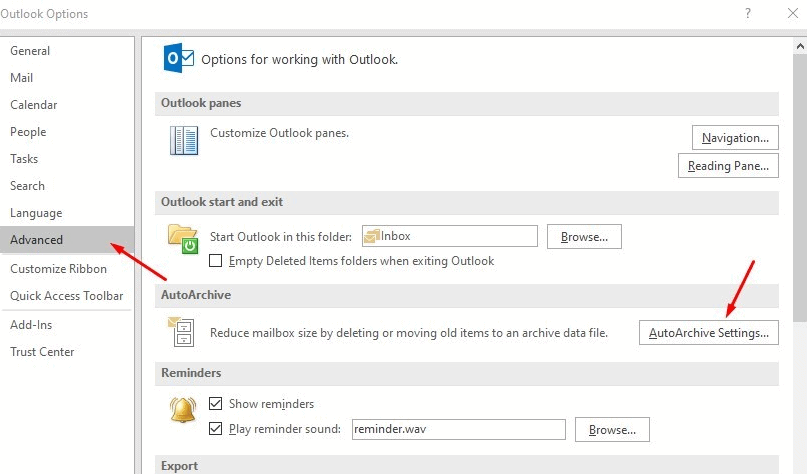The width and height of the screenshot is (807, 474).
Task: Click the 'Outlook panes' section heading
Action: [x=201, y=103]
